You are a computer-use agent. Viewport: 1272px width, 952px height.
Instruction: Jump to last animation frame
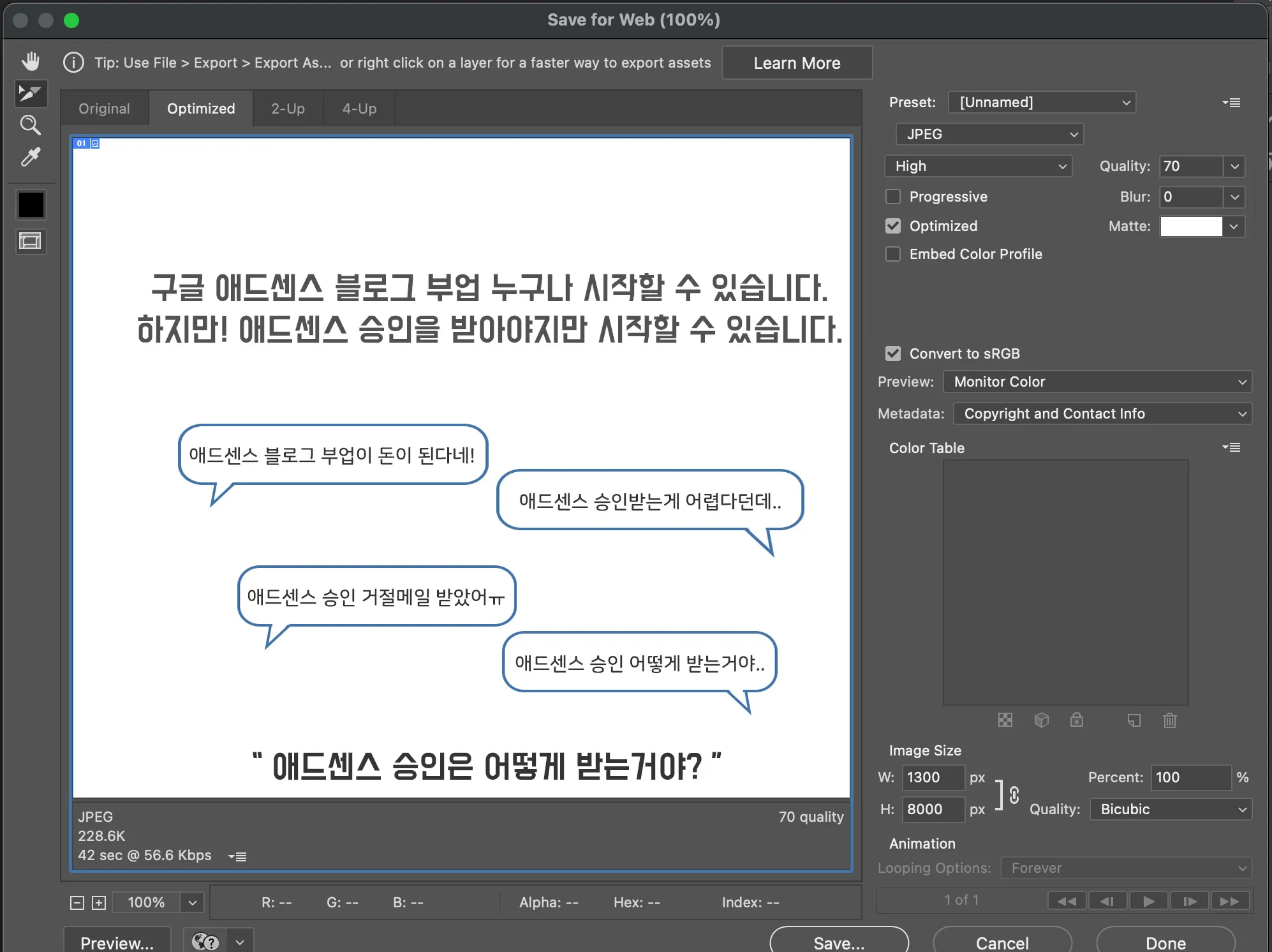tap(1230, 901)
